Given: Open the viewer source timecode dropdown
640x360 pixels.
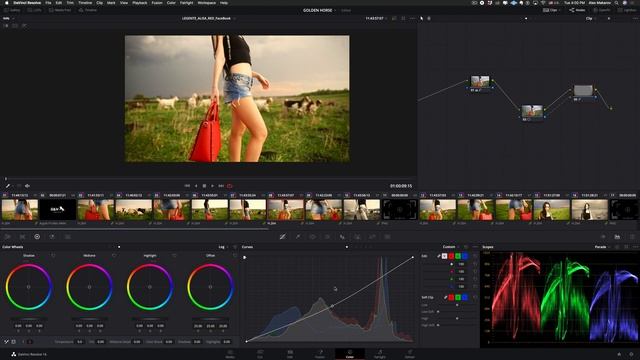Looking at the screenshot, I should click(x=376, y=18).
